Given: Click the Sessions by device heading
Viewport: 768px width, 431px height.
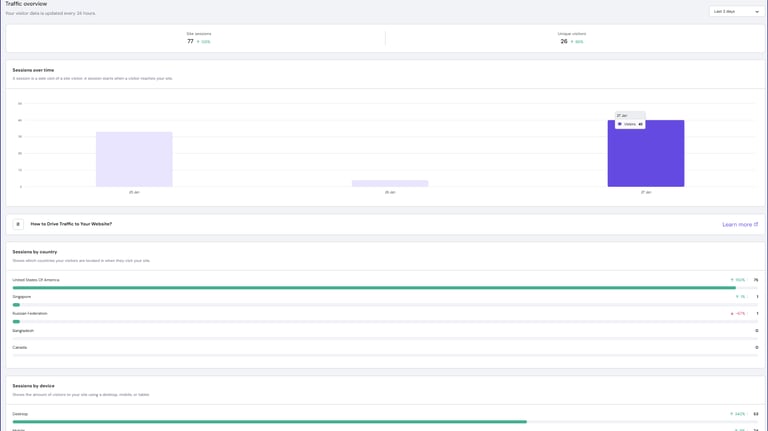Looking at the screenshot, I should pyautogui.click(x=33, y=386).
